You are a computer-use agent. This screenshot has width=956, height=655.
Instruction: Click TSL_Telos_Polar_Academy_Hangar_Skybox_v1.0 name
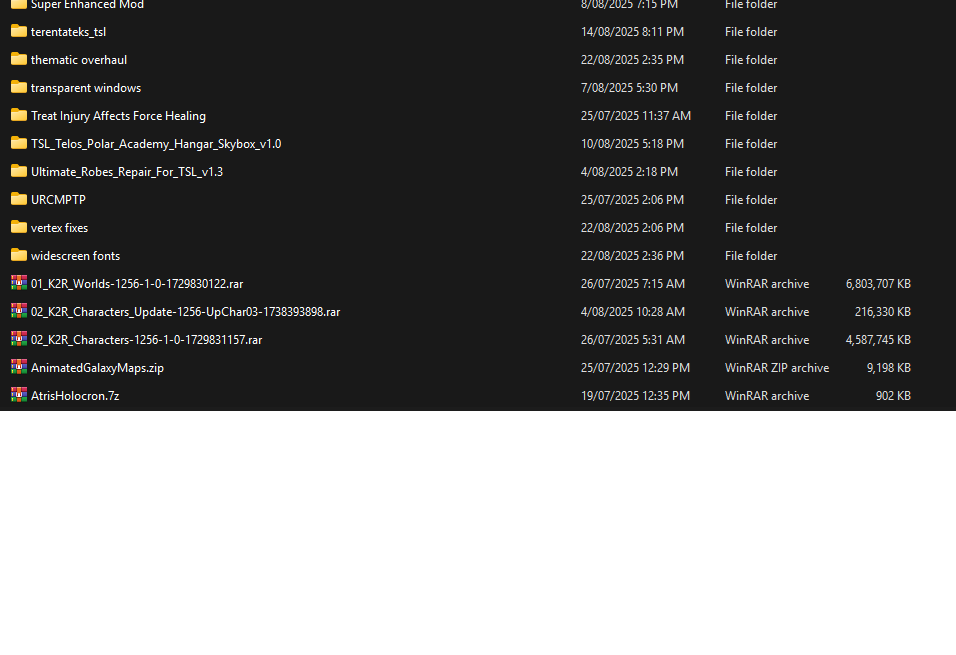(156, 144)
